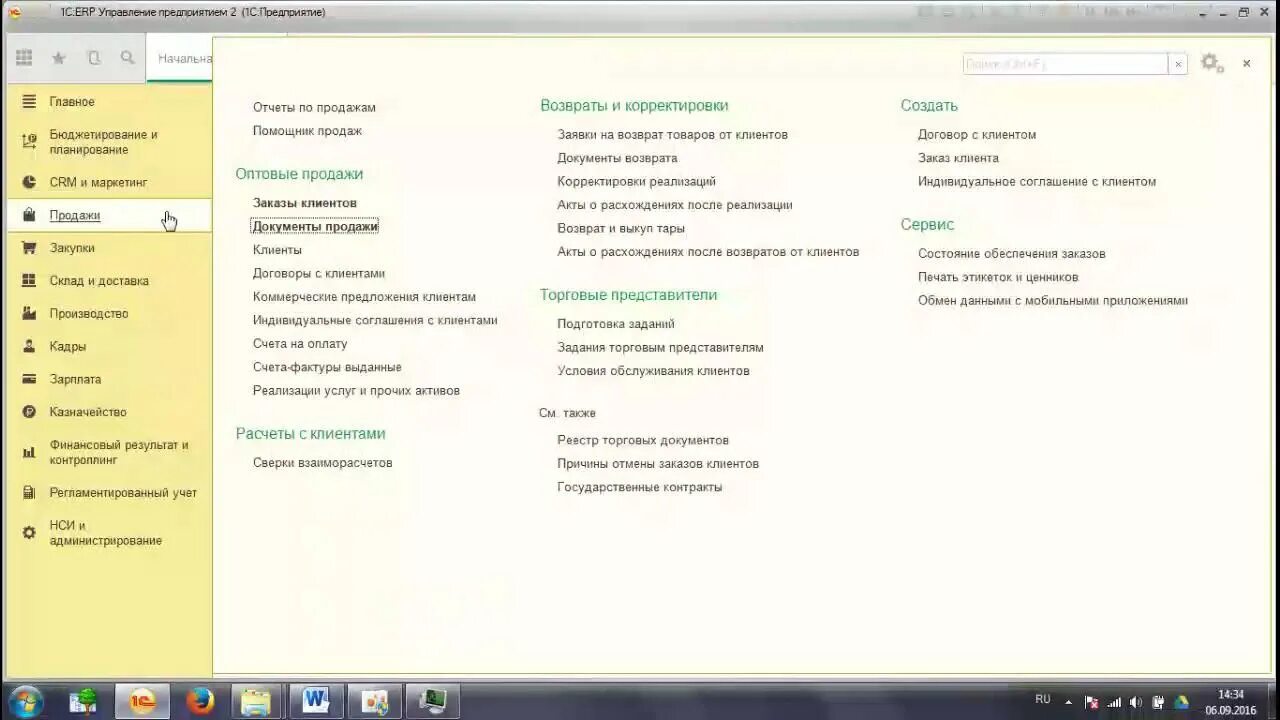This screenshot has width=1280, height=720.
Task: Click into the menu search input field
Action: (x=1065, y=64)
